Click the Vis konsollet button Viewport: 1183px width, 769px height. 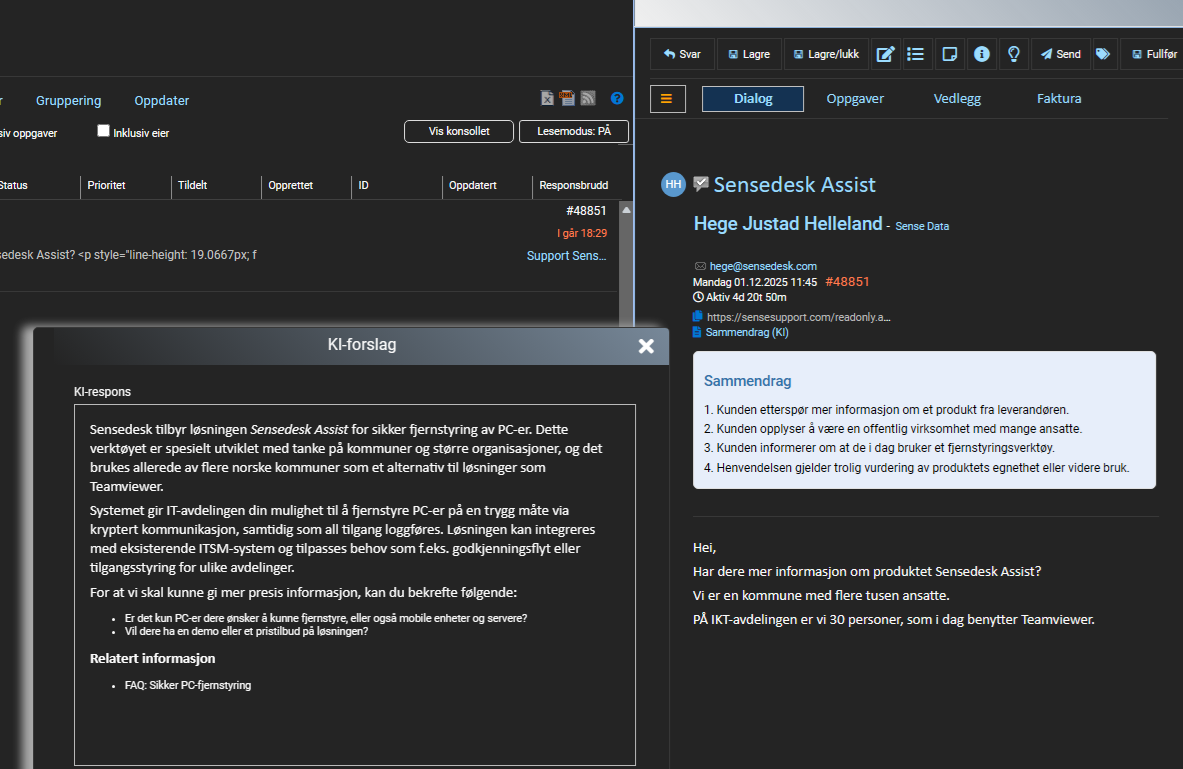point(458,131)
